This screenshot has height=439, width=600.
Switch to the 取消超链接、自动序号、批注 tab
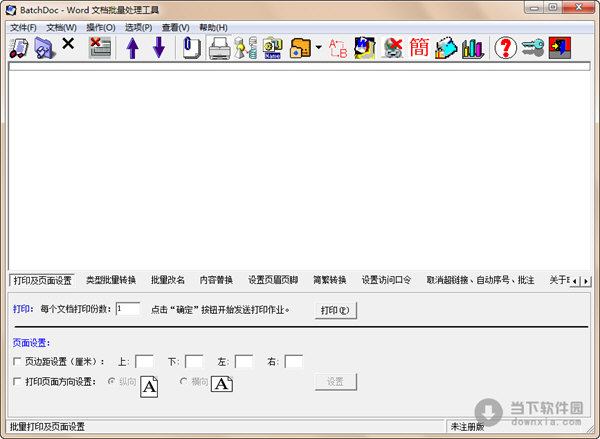point(480,280)
